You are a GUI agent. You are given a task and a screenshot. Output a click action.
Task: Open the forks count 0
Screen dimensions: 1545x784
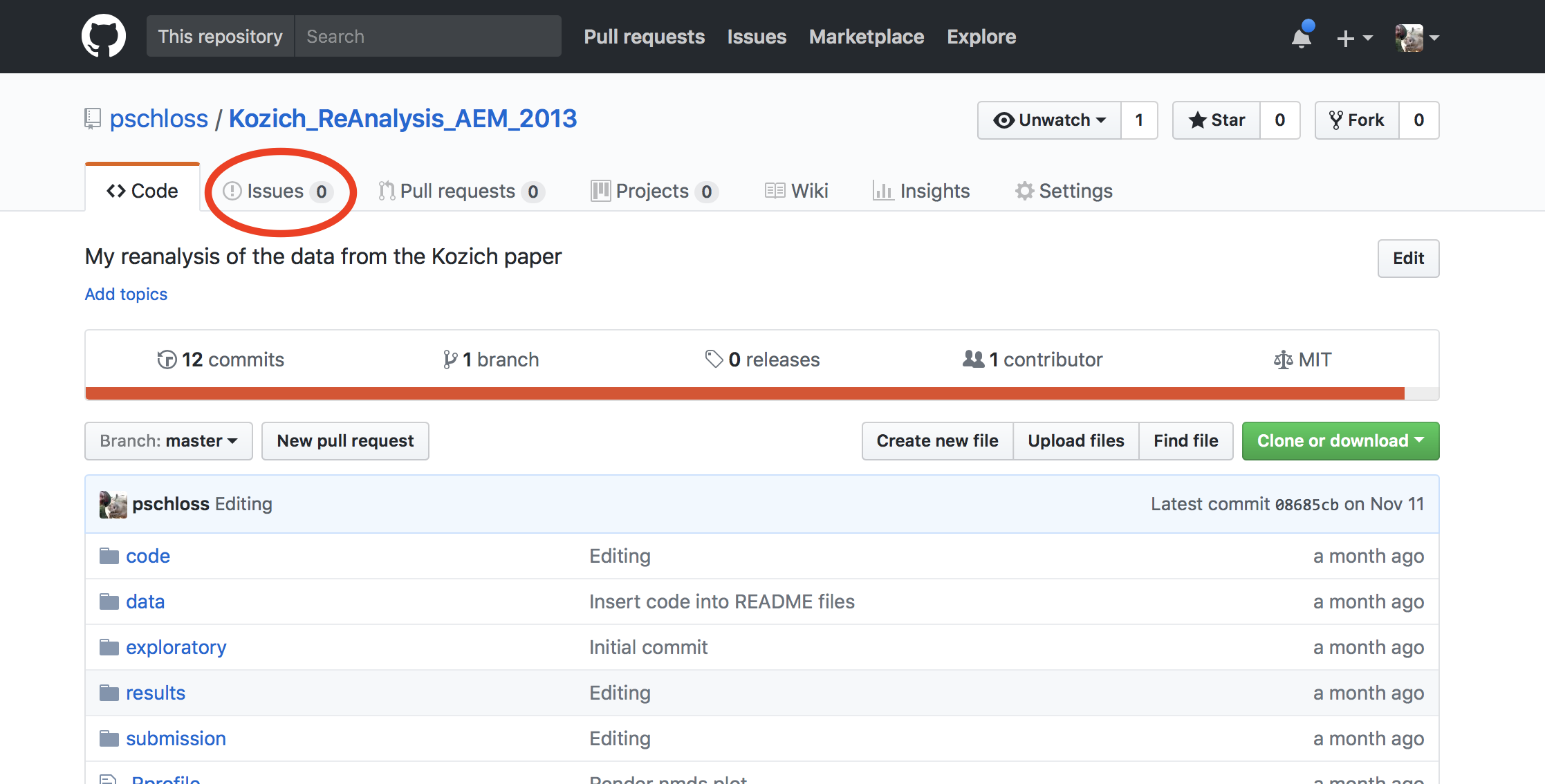click(1419, 120)
